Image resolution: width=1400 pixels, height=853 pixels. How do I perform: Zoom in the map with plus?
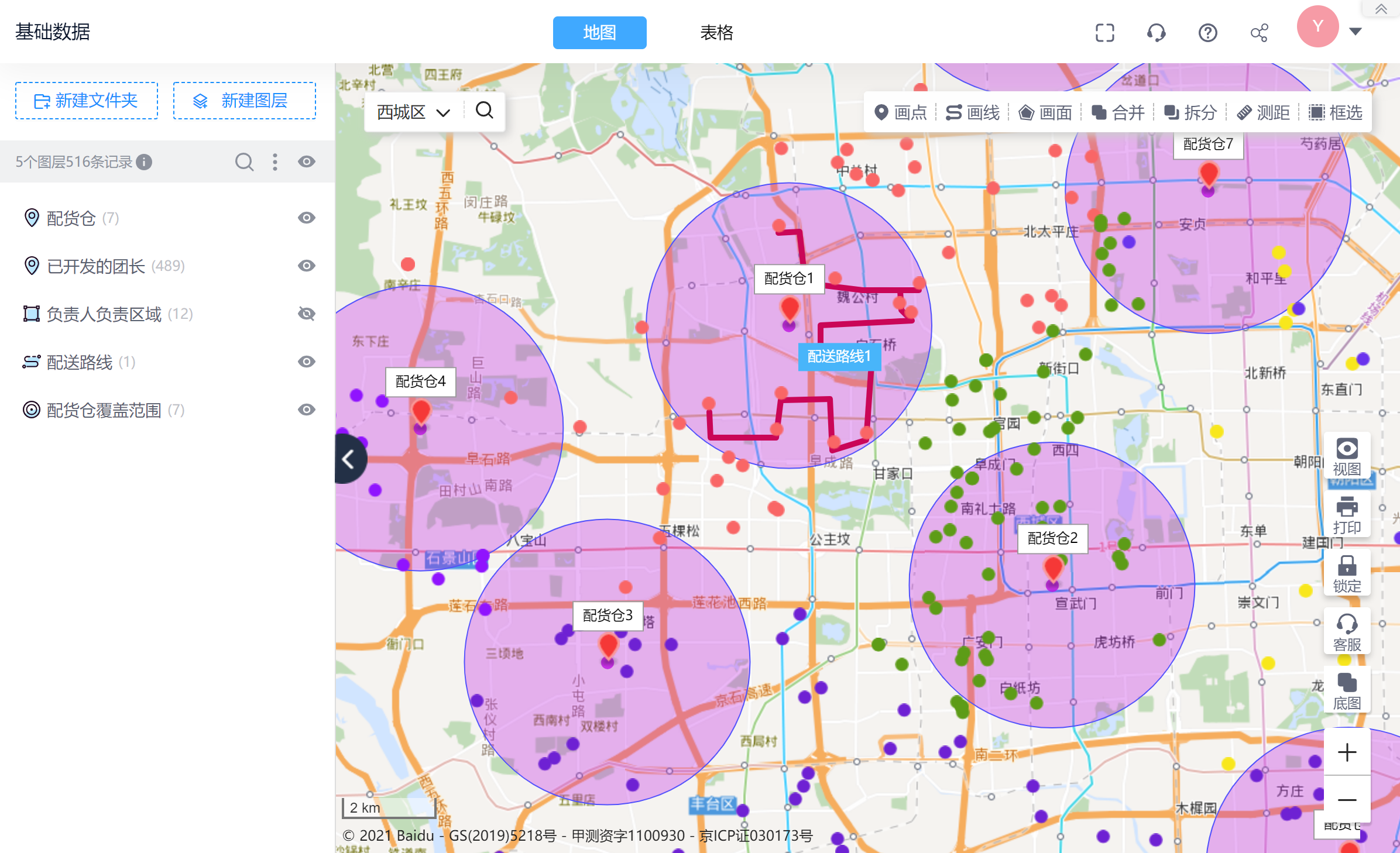tap(1347, 752)
